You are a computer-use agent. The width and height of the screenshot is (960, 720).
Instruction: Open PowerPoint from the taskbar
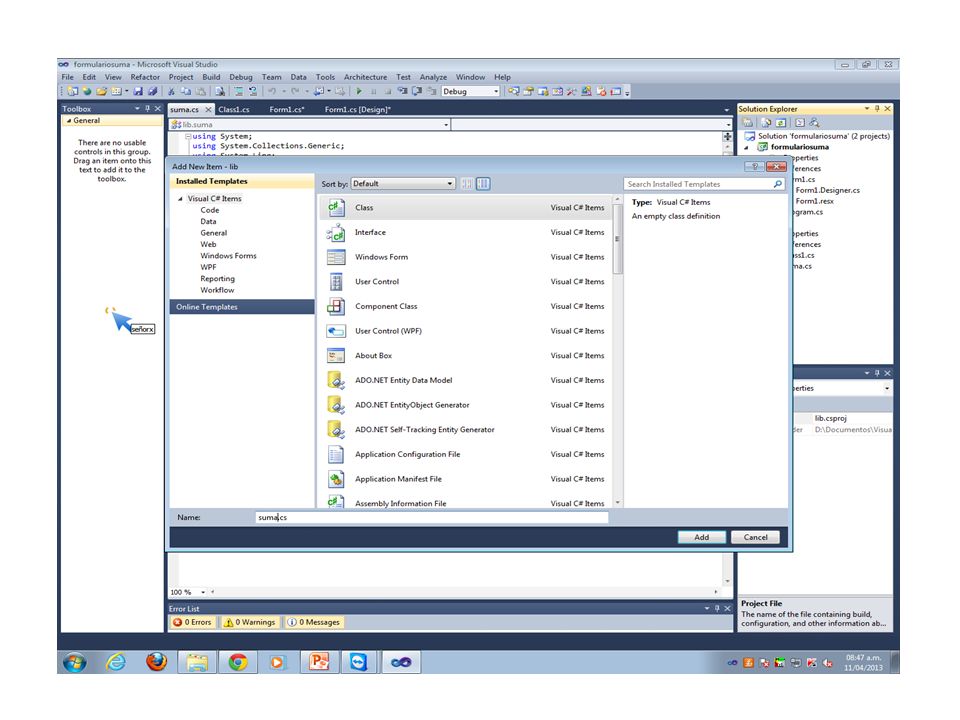pos(319,662)
